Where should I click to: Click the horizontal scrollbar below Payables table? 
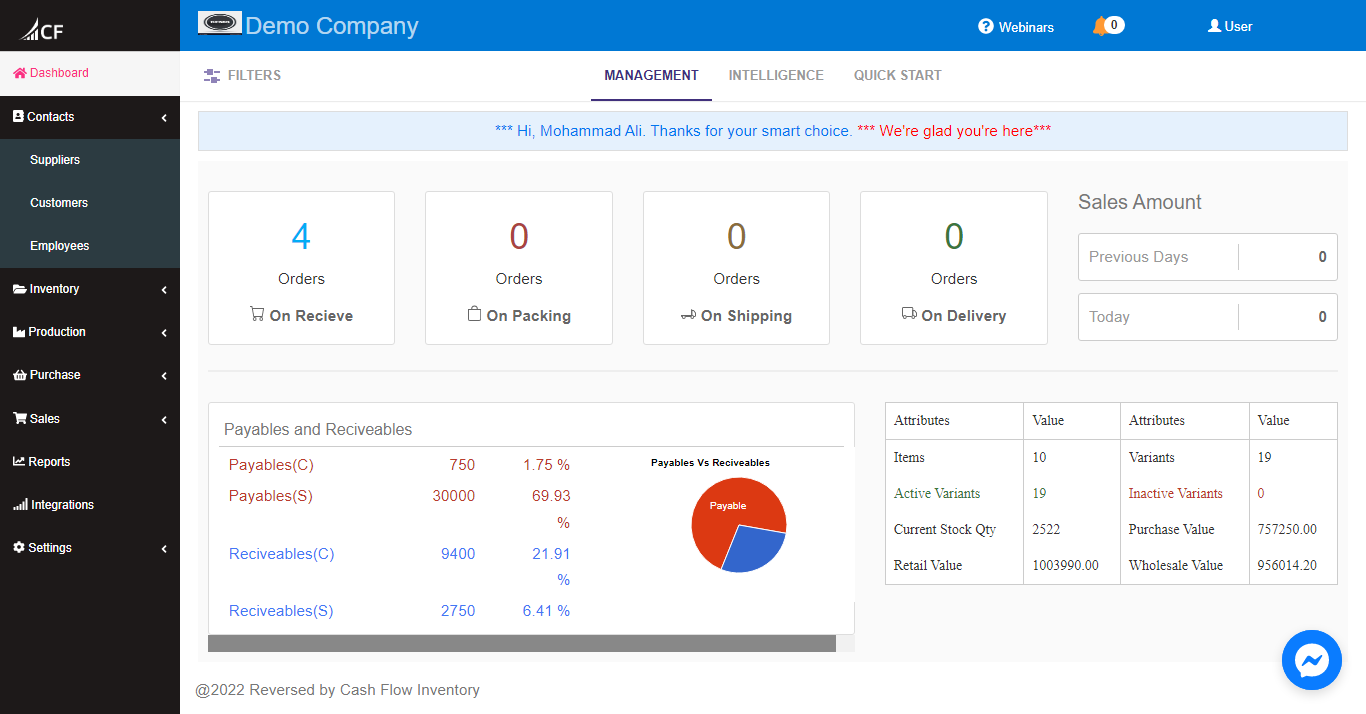(520, 643)
